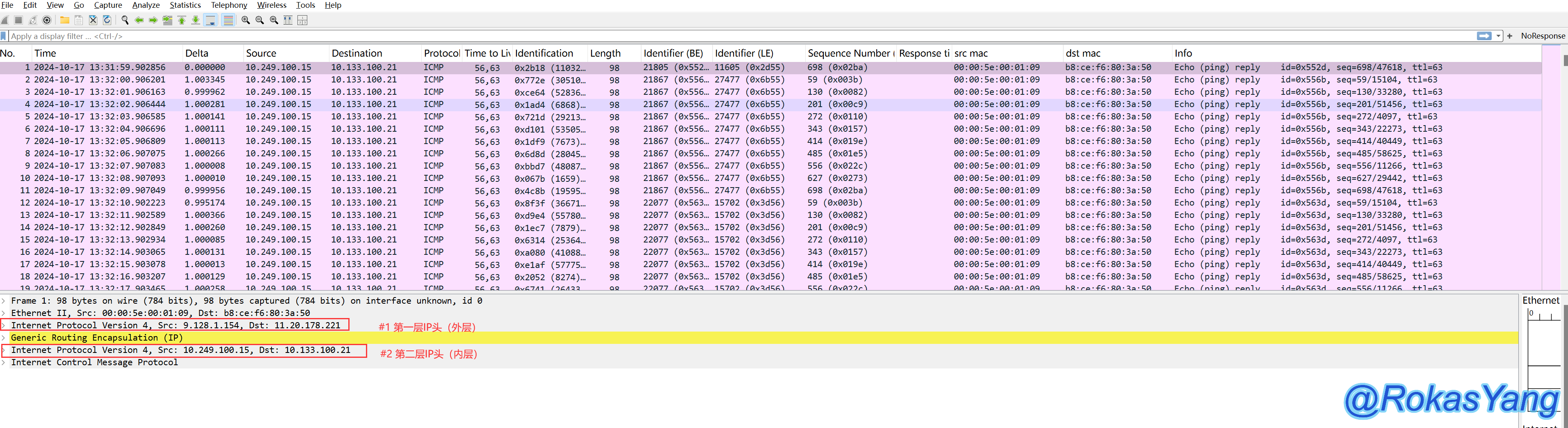This screenshot has height=428, width=1568.
Task: Click the Go to first packet icon
Action: 181,20
